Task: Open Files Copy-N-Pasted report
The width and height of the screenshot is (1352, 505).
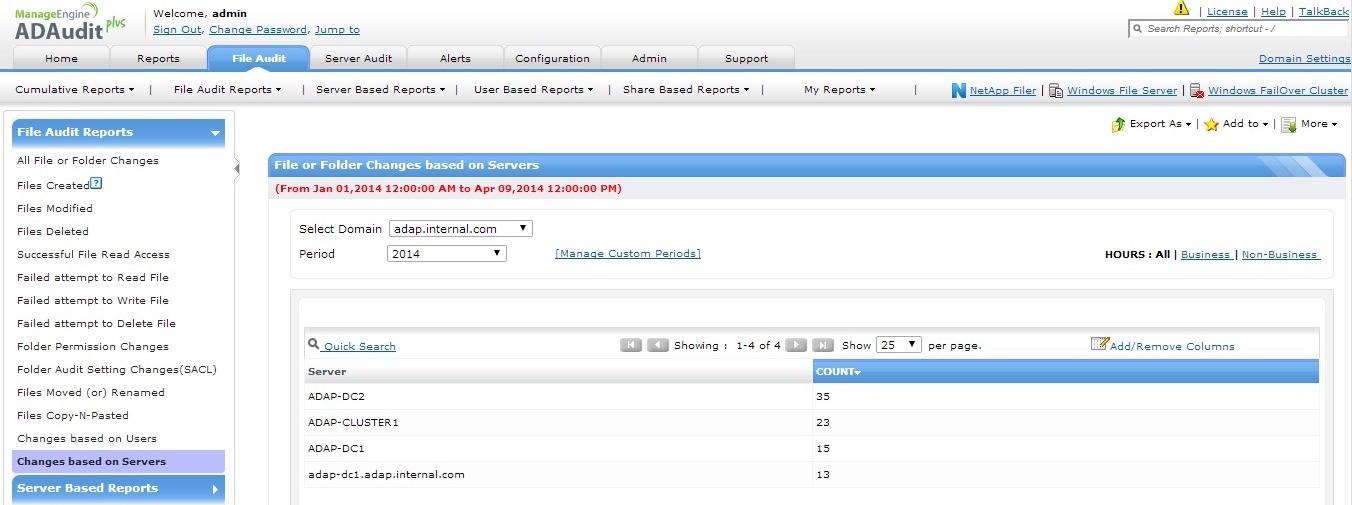Action: pos(73,415)
